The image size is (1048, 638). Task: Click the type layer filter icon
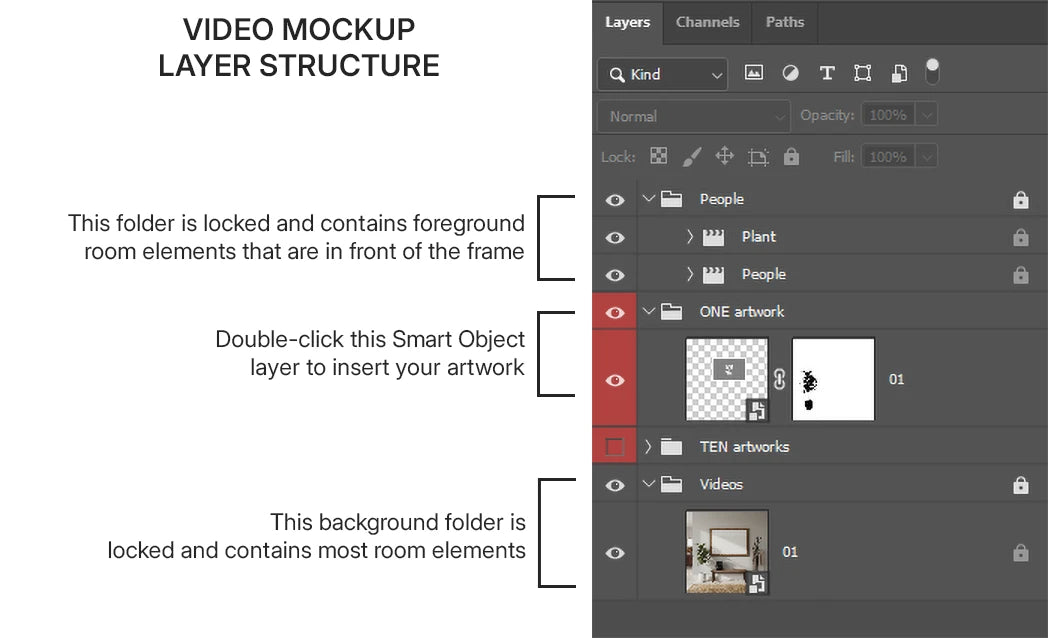(826, 73)
